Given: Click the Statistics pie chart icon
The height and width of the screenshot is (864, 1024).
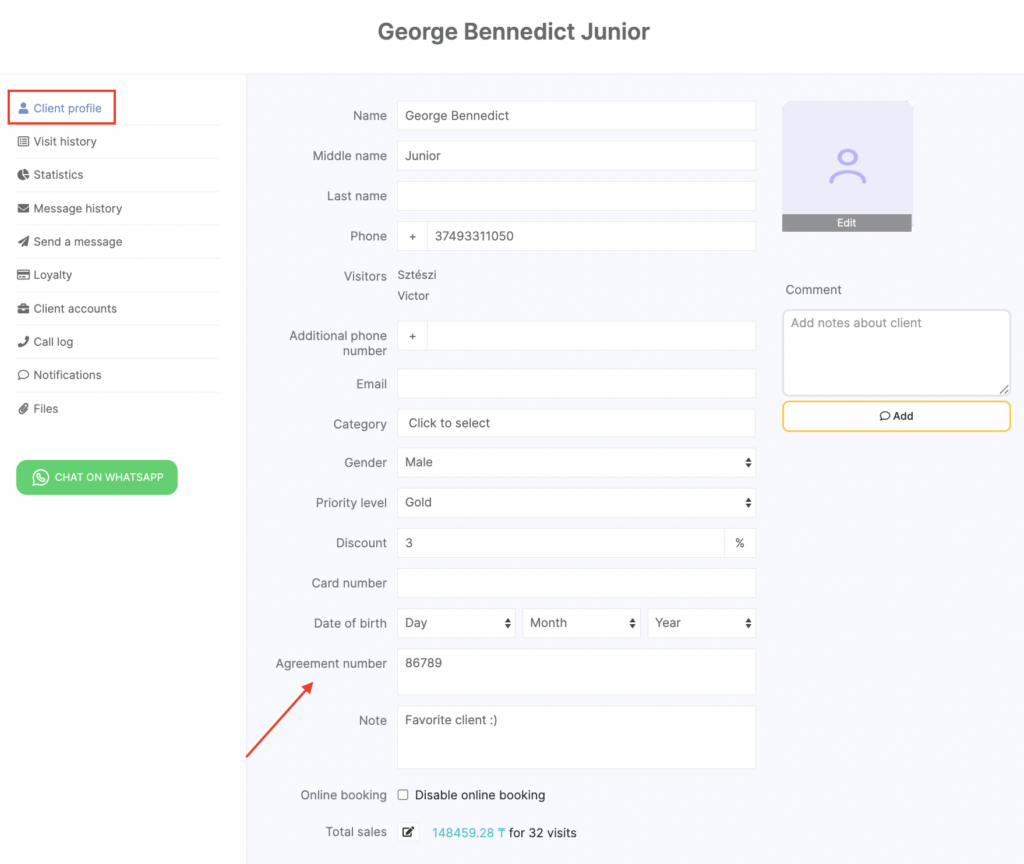Looking at the screenshot, I should click(x=23, y=175).
